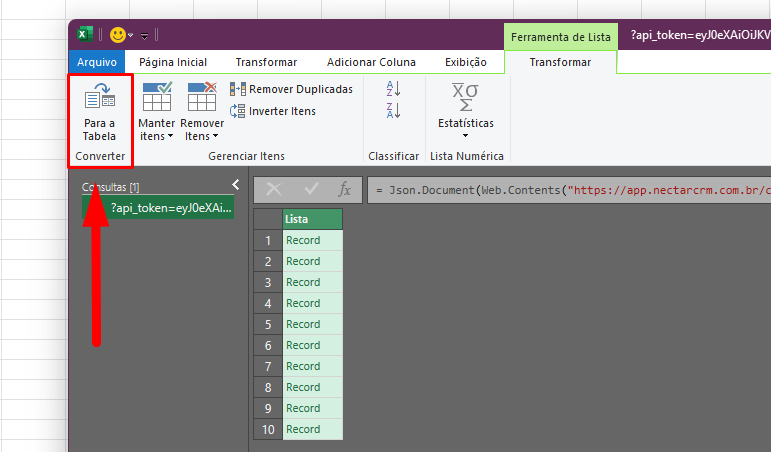Image resolution: width=771 pixels, height=452 pixels.
Task: Sort the list ascending A to Z
Action: (393, 89)
